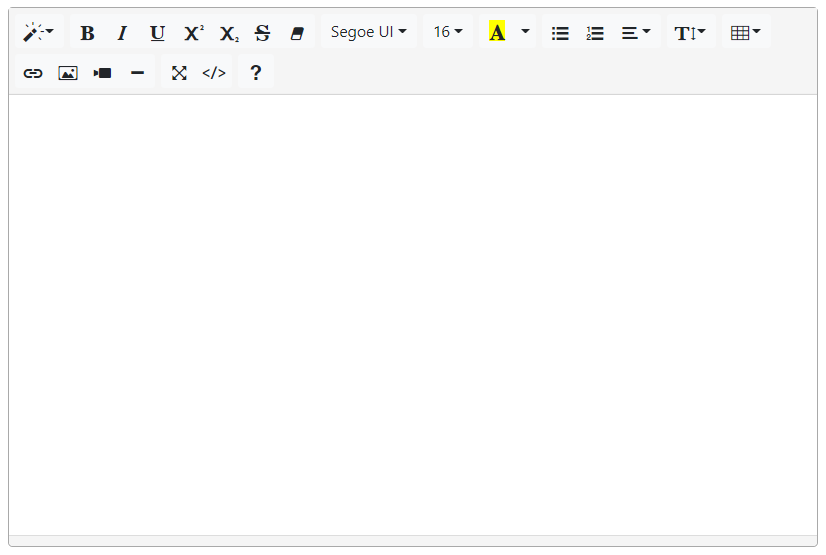Toggle full screen mode
826x555 pixels.
179,73
